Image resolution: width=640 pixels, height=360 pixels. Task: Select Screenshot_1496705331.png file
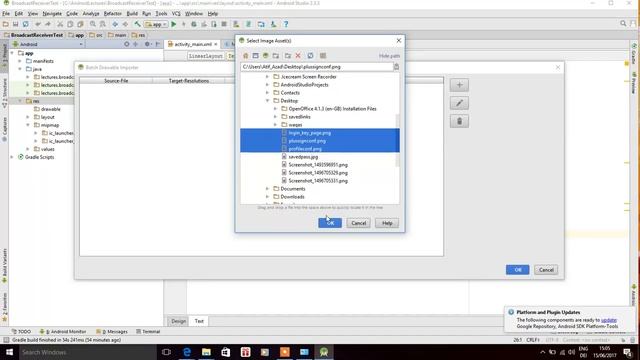[x=318, y=181]
